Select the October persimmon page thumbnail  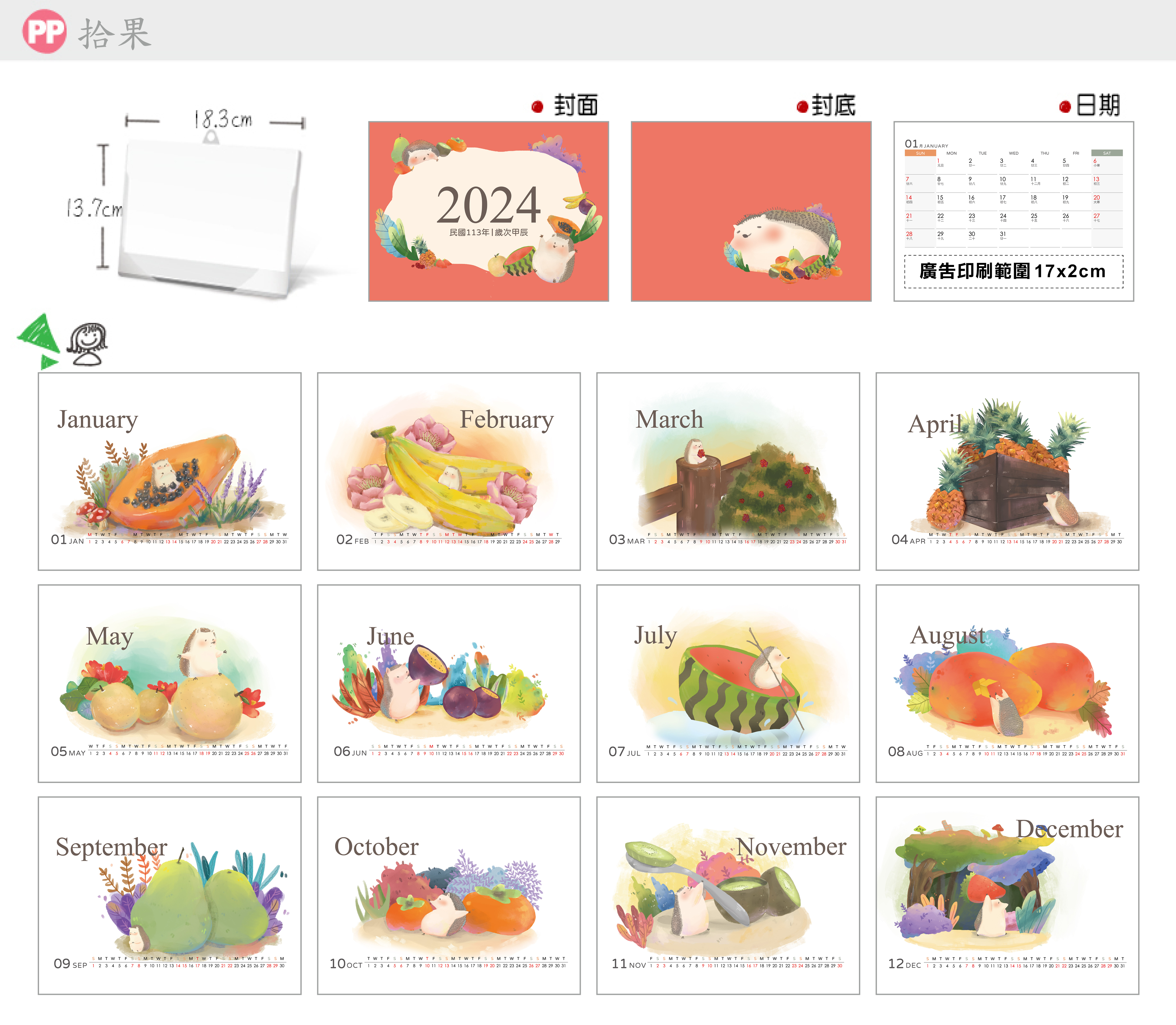(448, 895)
